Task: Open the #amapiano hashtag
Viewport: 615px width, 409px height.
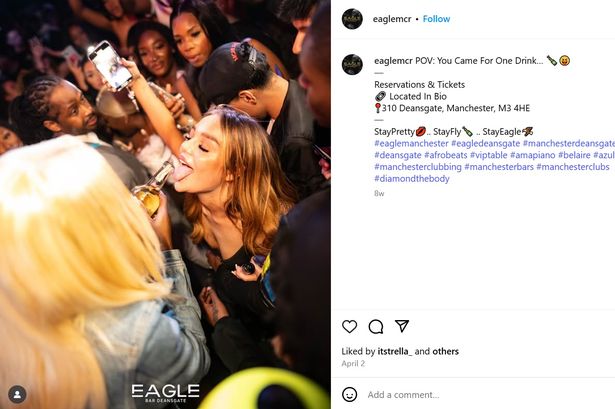Action: [533, 155]
